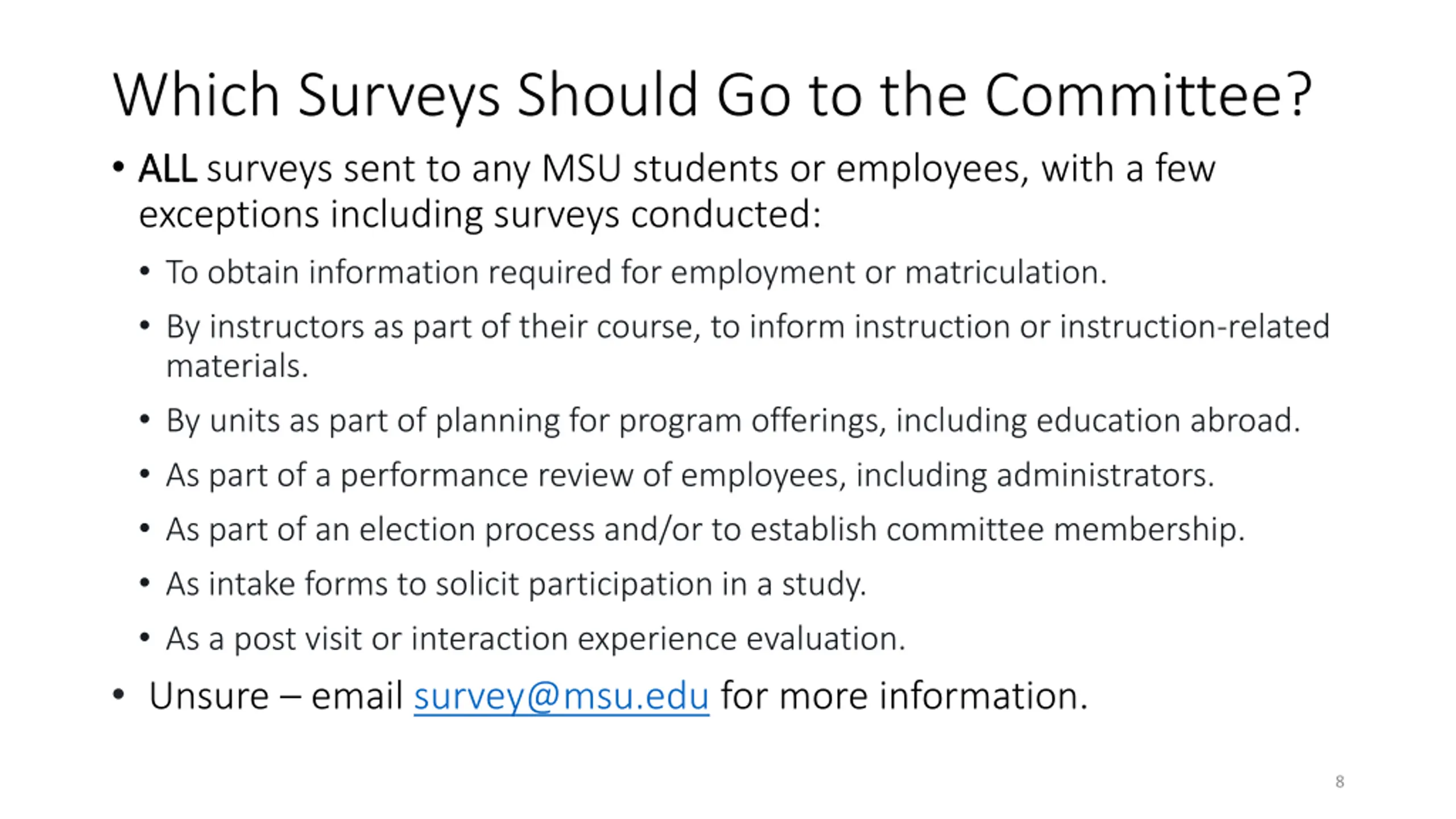Click the word 'Unsure' in the last bullet

pyautogui.click(x=209, y=696)
